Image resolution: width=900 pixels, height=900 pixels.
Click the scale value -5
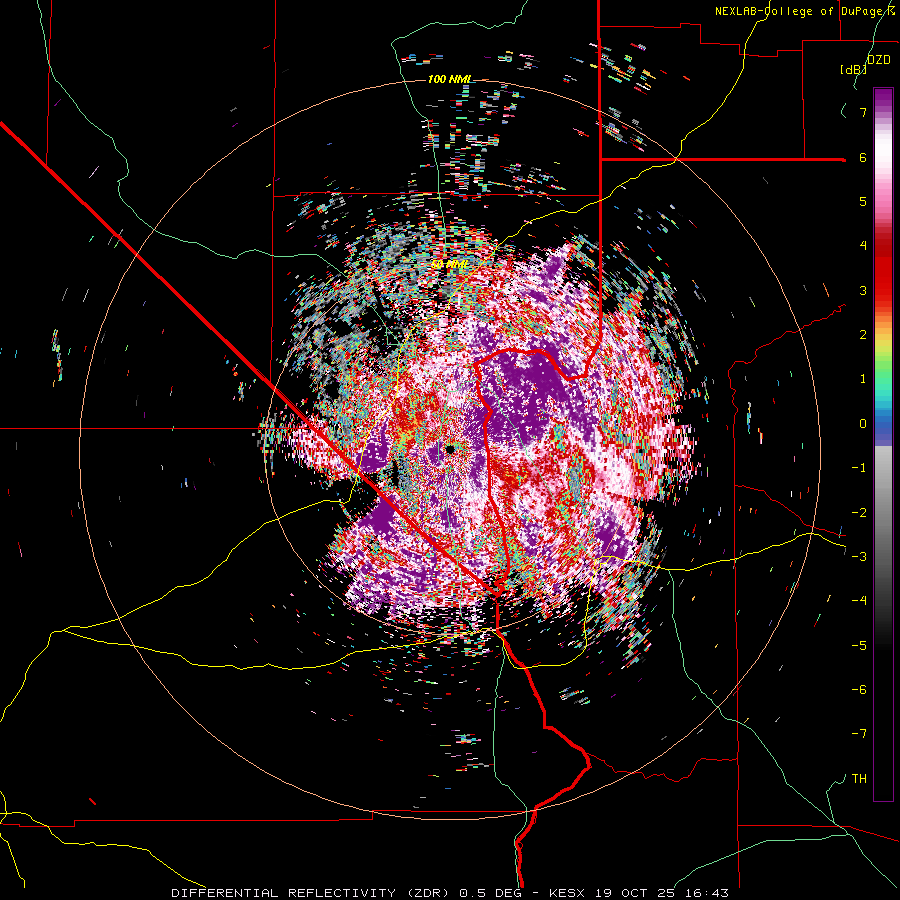[859, 646]
